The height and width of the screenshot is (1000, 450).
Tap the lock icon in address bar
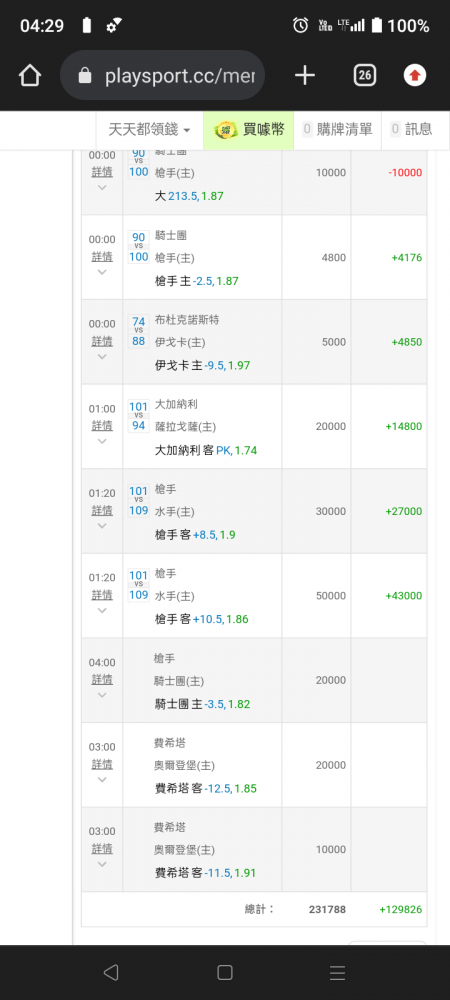click(84, 77)
